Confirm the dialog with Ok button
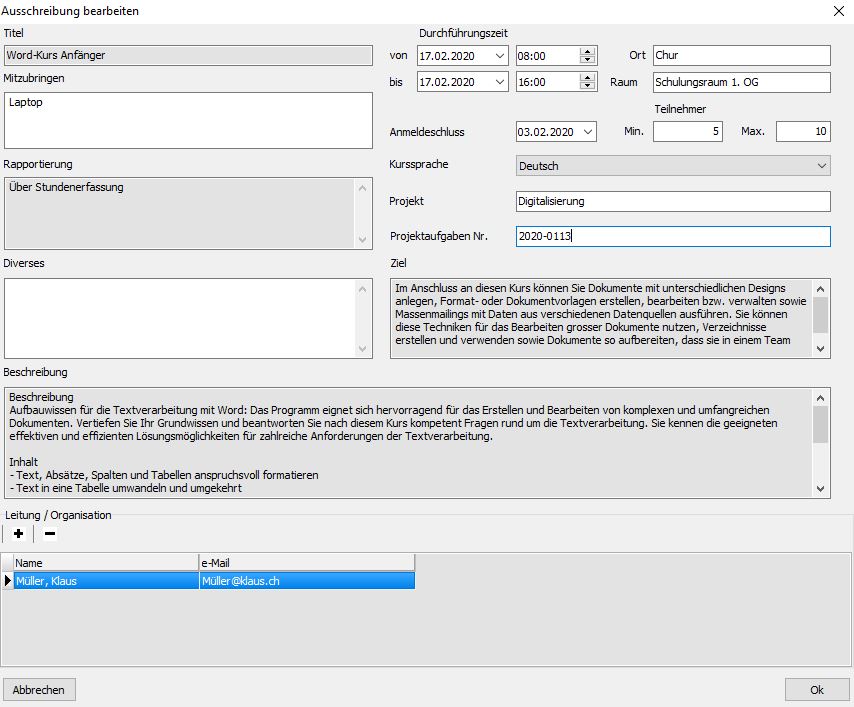Viewport: 854px width, 707px height. pos(816,689)
